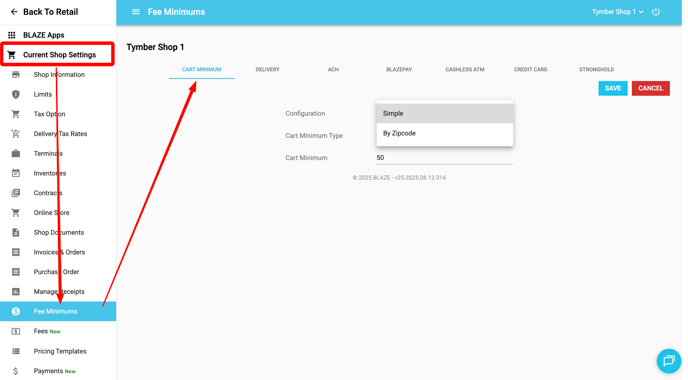
Task: Click the Online Store cart icon
Action: pos(16,213)
